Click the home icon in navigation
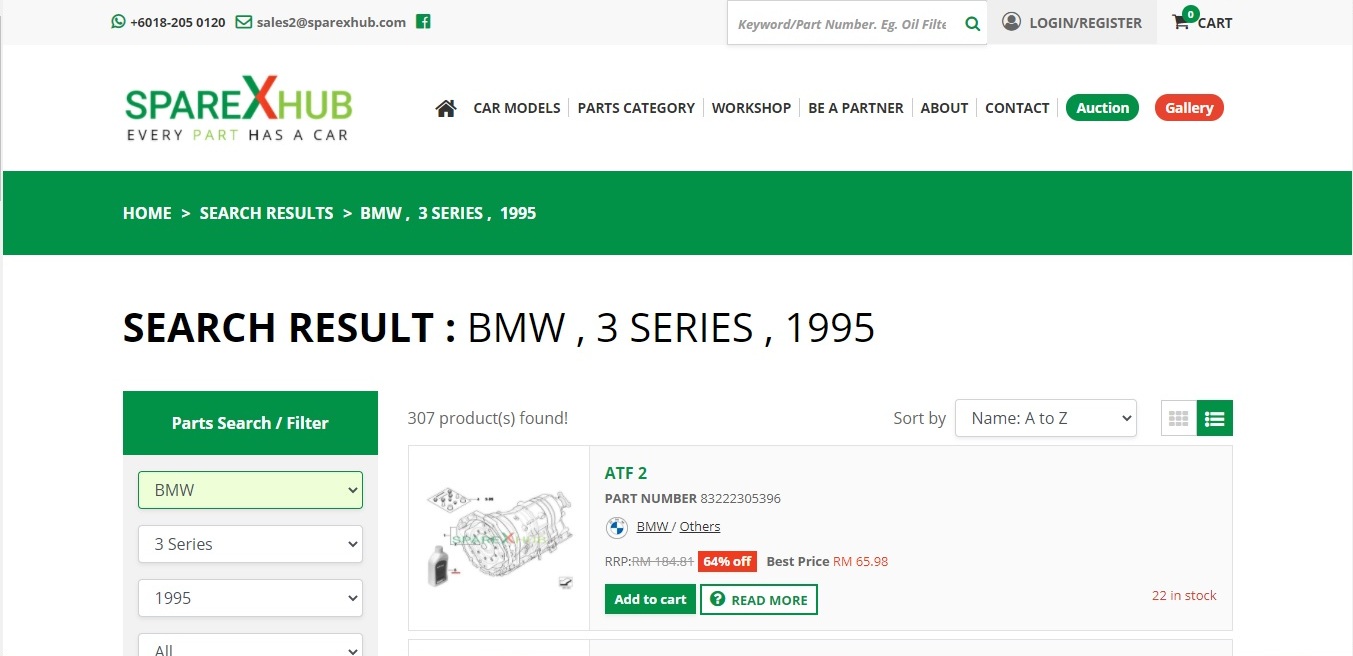Viewport: 1353px width, 656px height. pos(446,108)
